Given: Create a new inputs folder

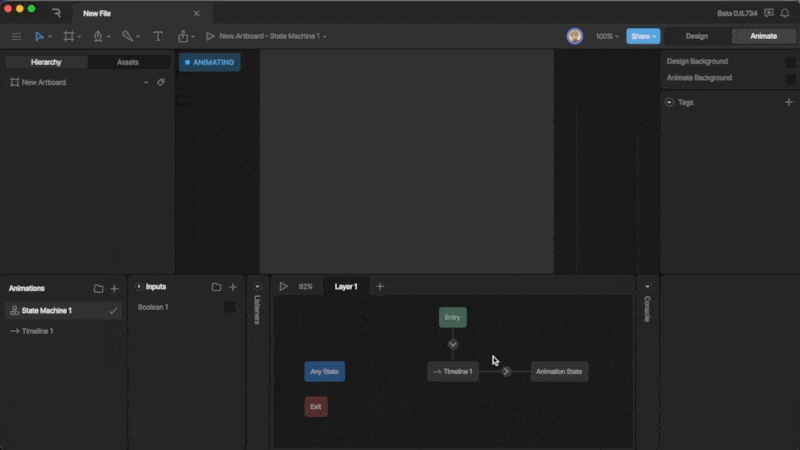Looking at the screenshot, I should pos(216,287).
